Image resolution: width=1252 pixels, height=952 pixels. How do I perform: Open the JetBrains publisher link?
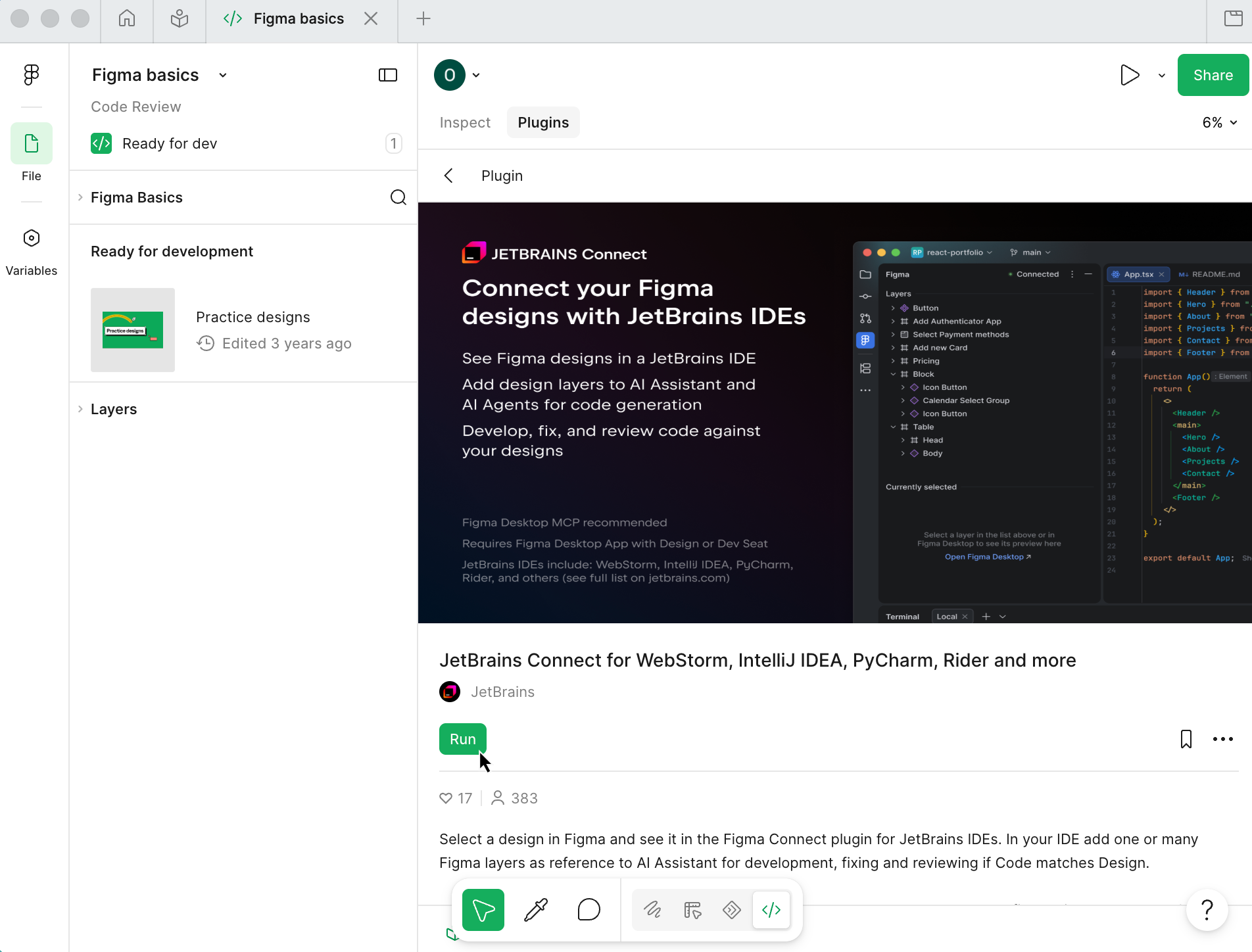pos(502,692)
